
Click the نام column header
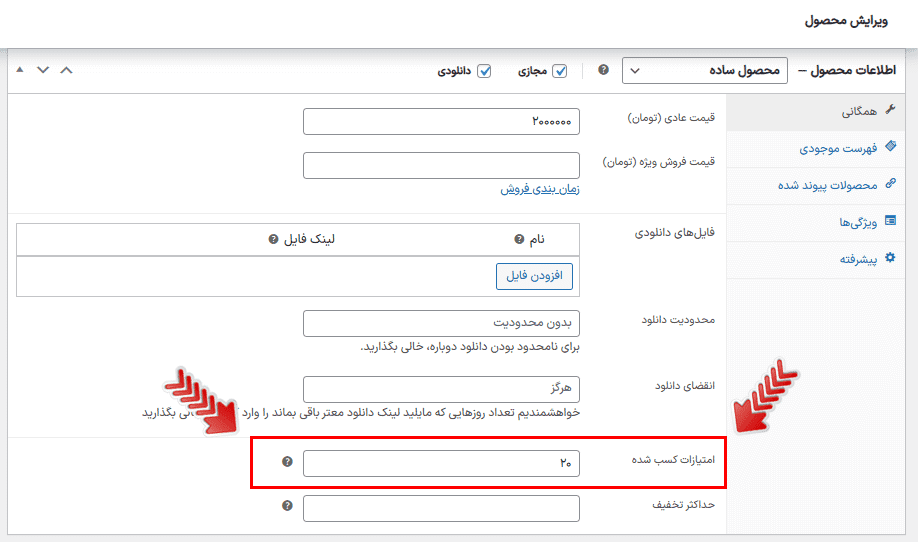point(537,239)
